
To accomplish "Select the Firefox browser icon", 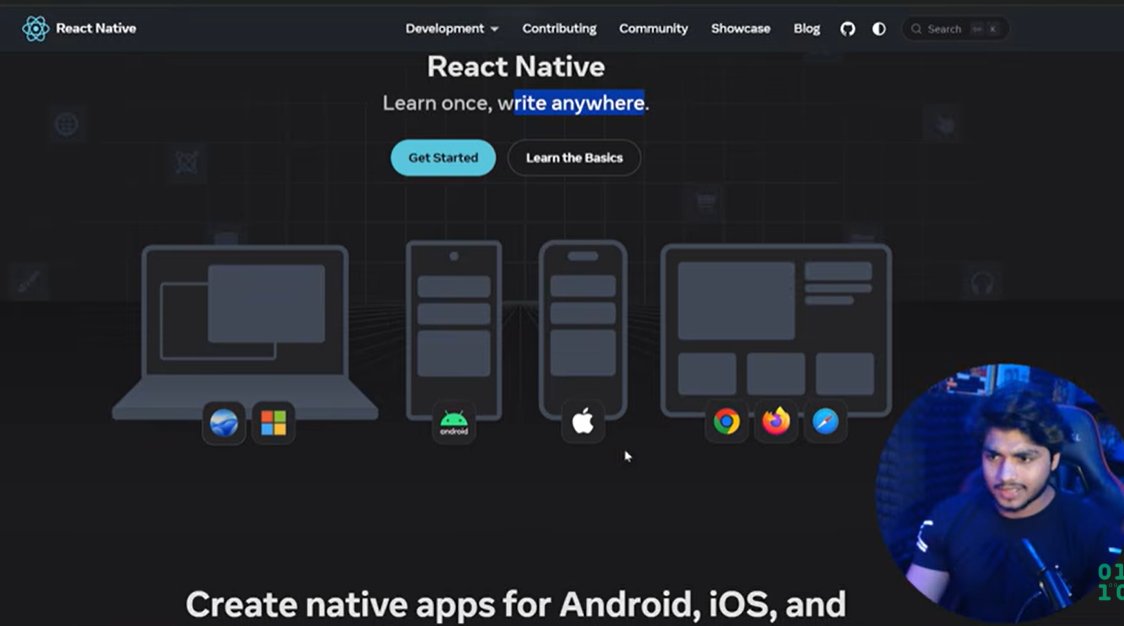I will tap(776, 422).
